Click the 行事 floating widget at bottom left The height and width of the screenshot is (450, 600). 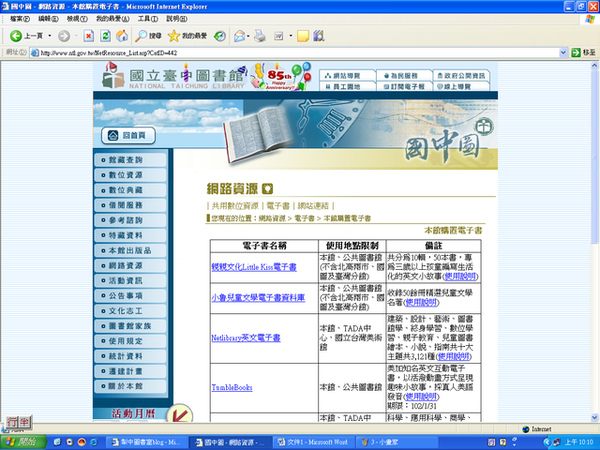point(18,422)
